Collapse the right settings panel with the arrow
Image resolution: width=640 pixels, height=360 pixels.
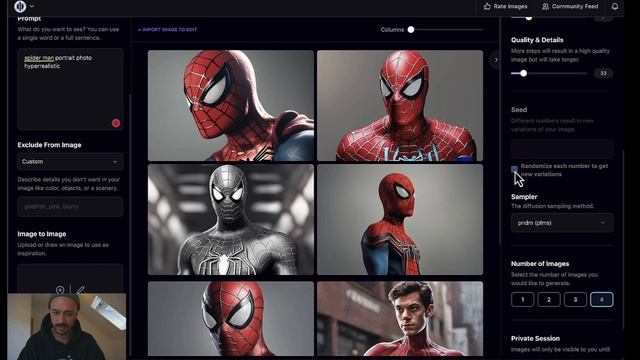tap(496, 60)
